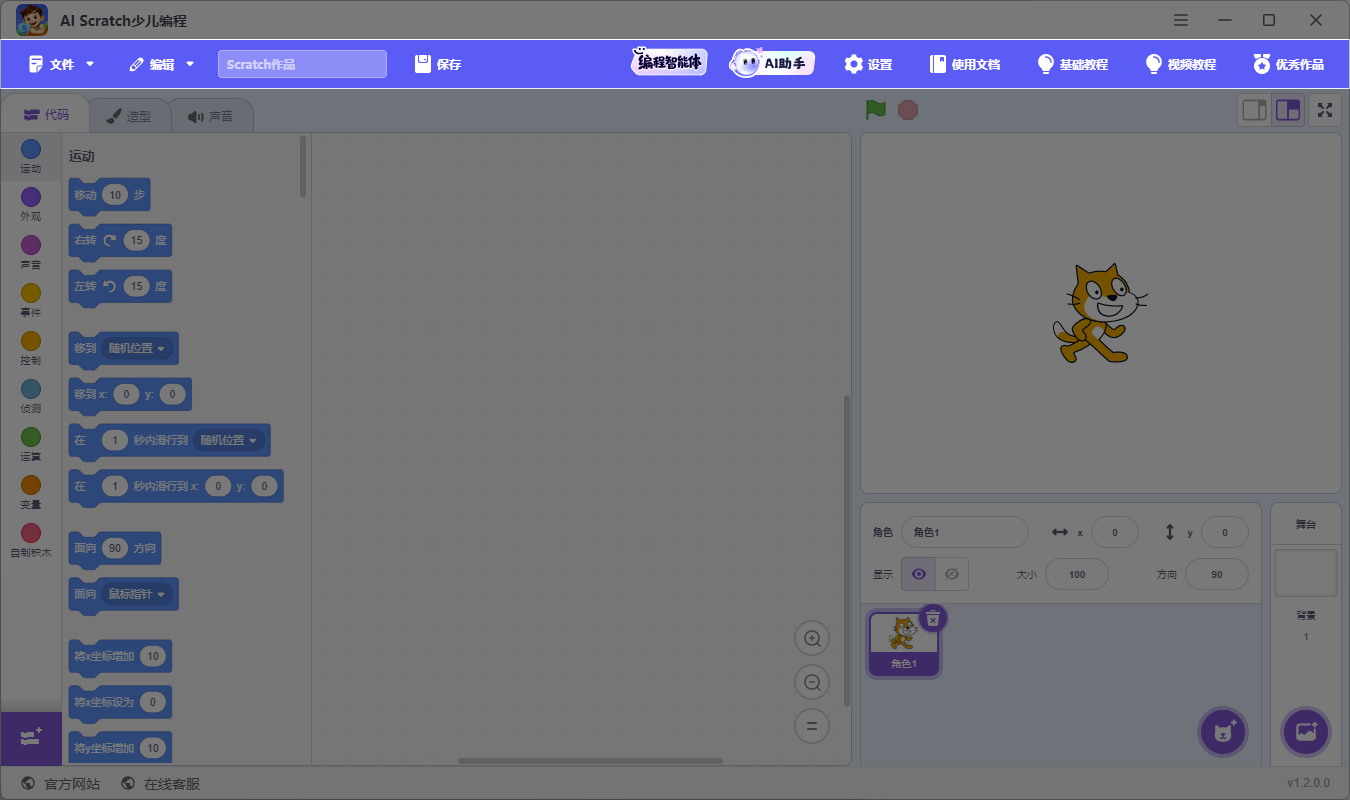Select the Control category circle
Image resolution: width=1350 pixels, height=800 pixels.
coord(31,341)
